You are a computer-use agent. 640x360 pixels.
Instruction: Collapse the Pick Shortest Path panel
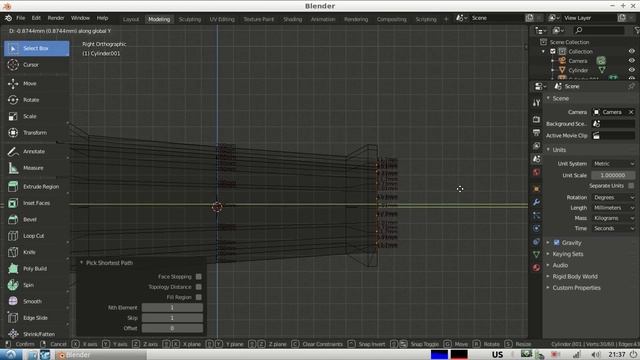tap(109, 263)
